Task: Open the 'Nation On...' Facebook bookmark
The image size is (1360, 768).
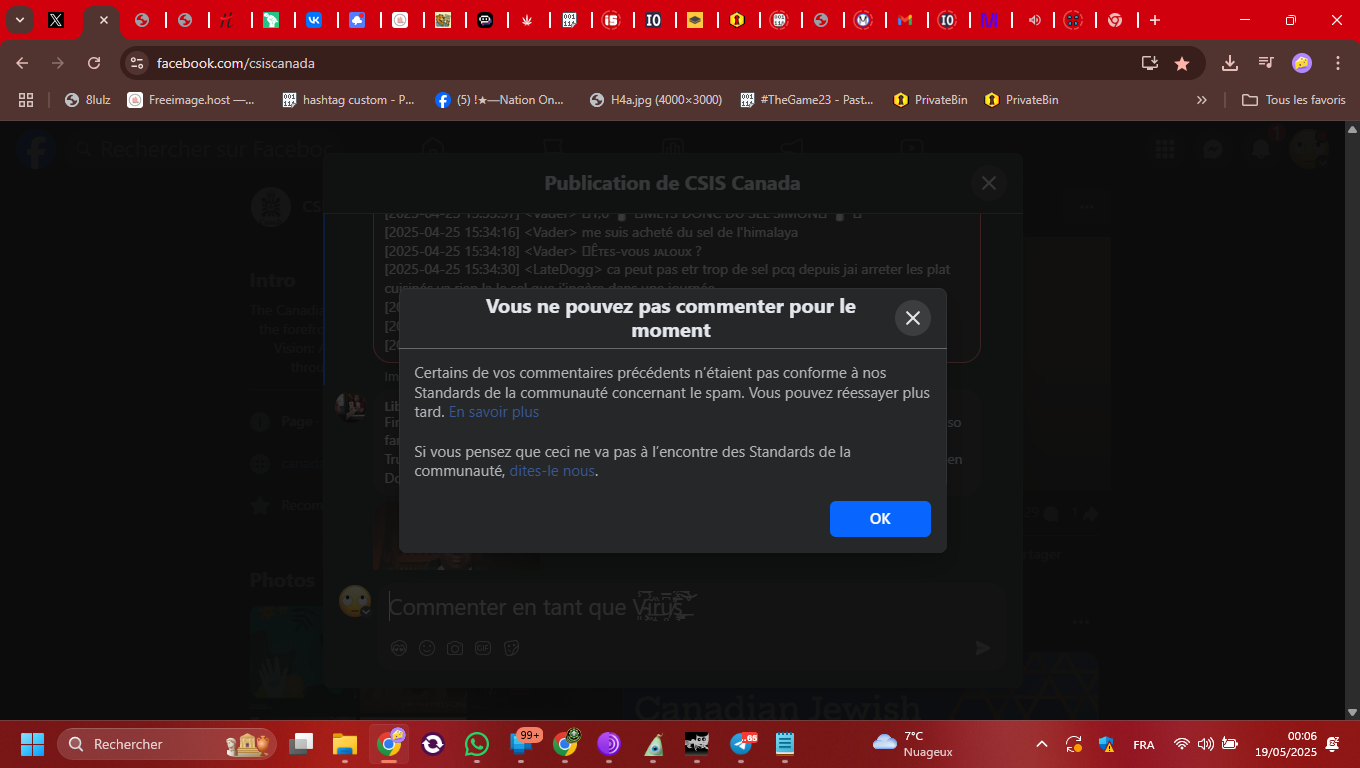Action: (500, 100)
